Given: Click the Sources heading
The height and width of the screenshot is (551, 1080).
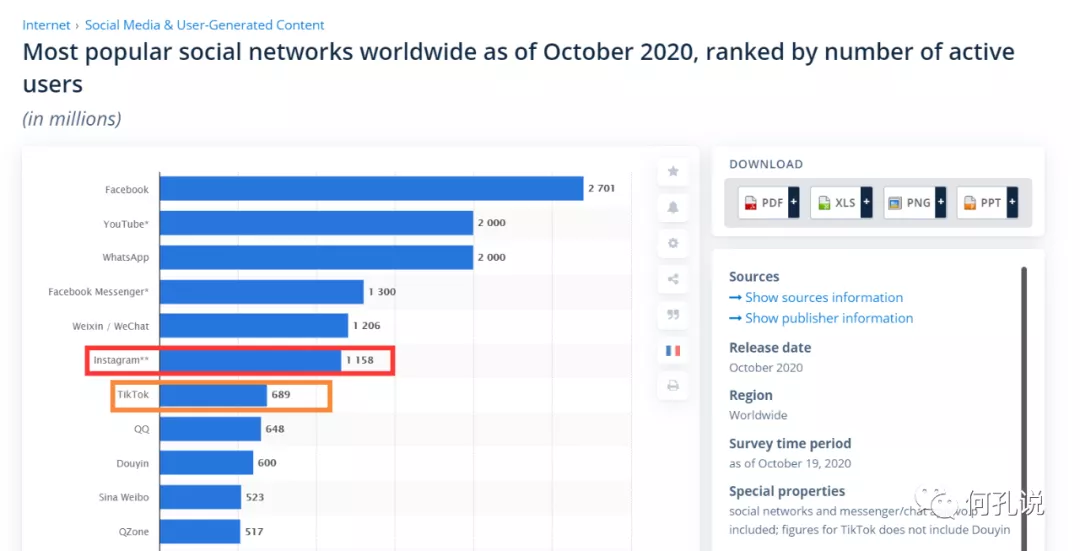Looking at the screenshot, I should point(754,277).
